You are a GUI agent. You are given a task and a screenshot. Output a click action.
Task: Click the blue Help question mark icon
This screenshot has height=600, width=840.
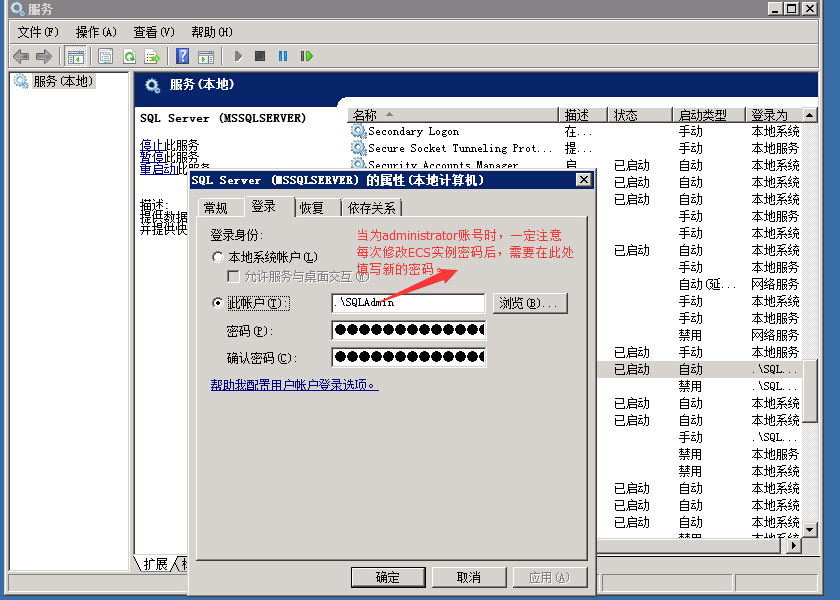pos(183,56)
